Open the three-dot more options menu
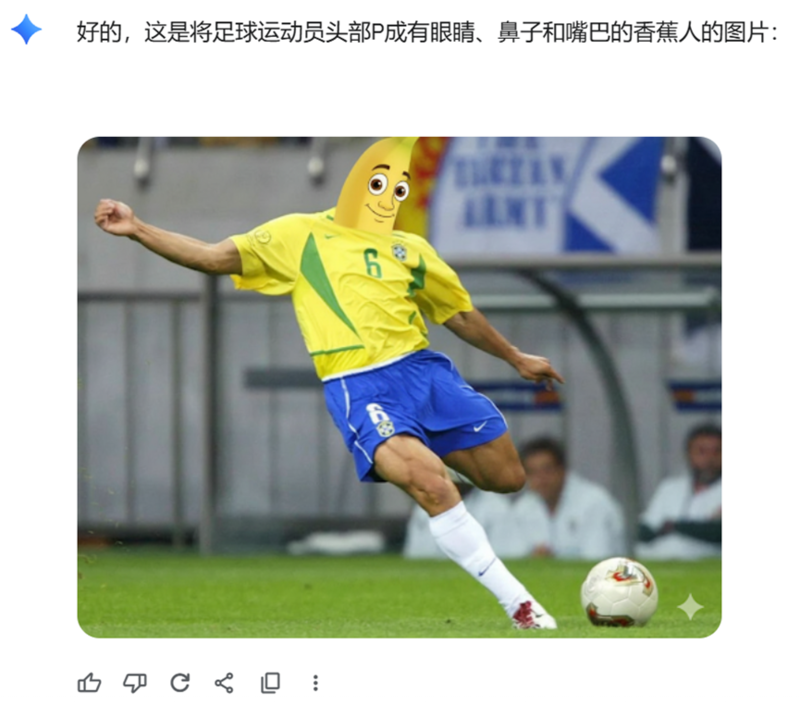Image resolution: width=800 pixels, height=707 pixels. [315, 683]
